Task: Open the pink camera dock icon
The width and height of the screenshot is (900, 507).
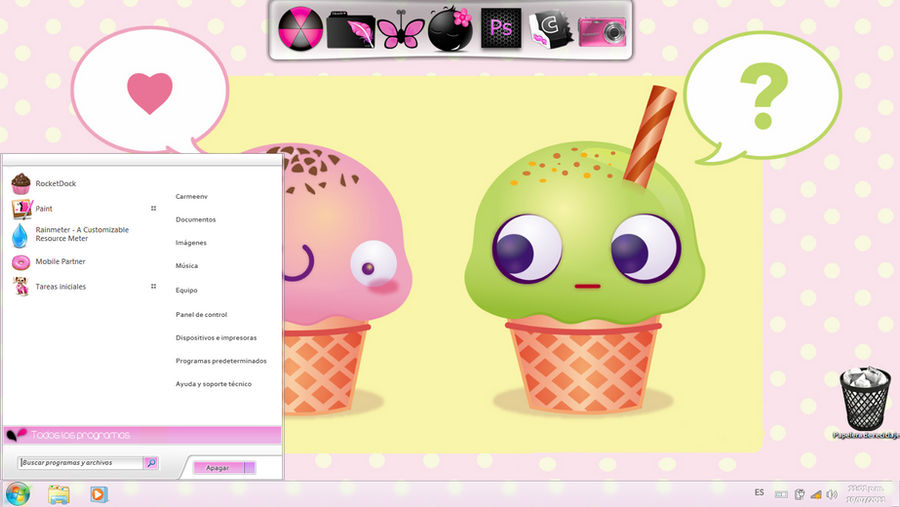Action: 602,32
